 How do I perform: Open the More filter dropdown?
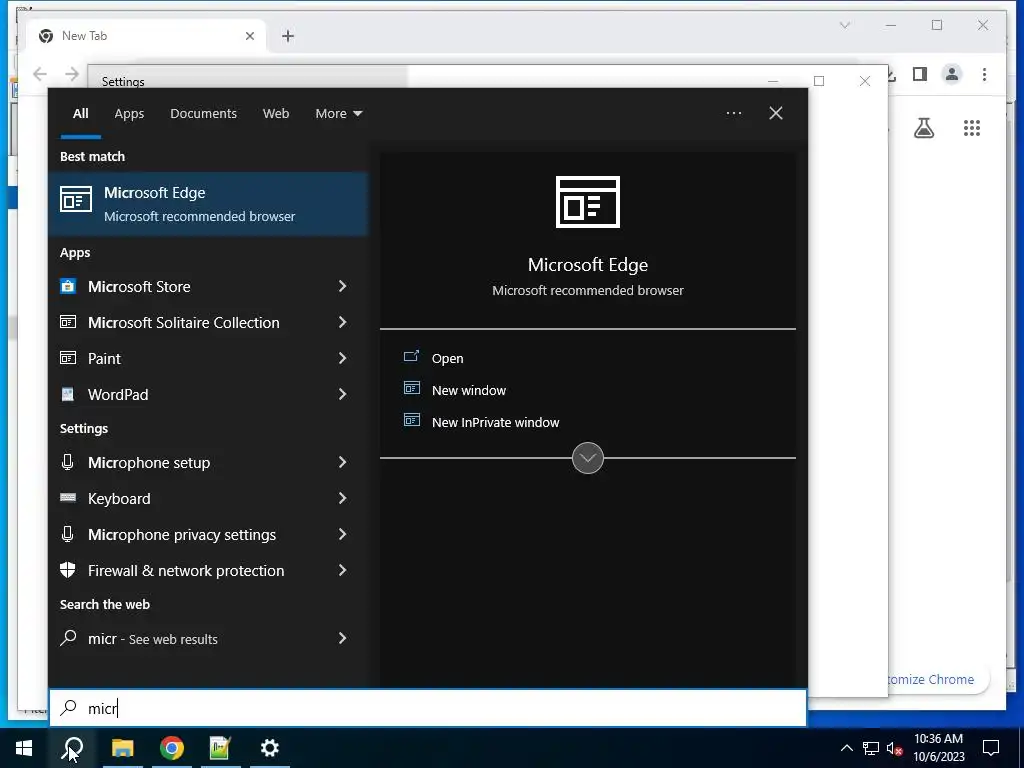[x=338, y=114]
